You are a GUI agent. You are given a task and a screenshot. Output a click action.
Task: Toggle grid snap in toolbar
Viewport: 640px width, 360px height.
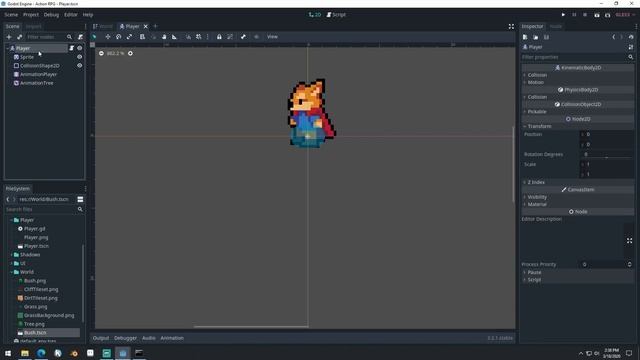coord(198,37)
